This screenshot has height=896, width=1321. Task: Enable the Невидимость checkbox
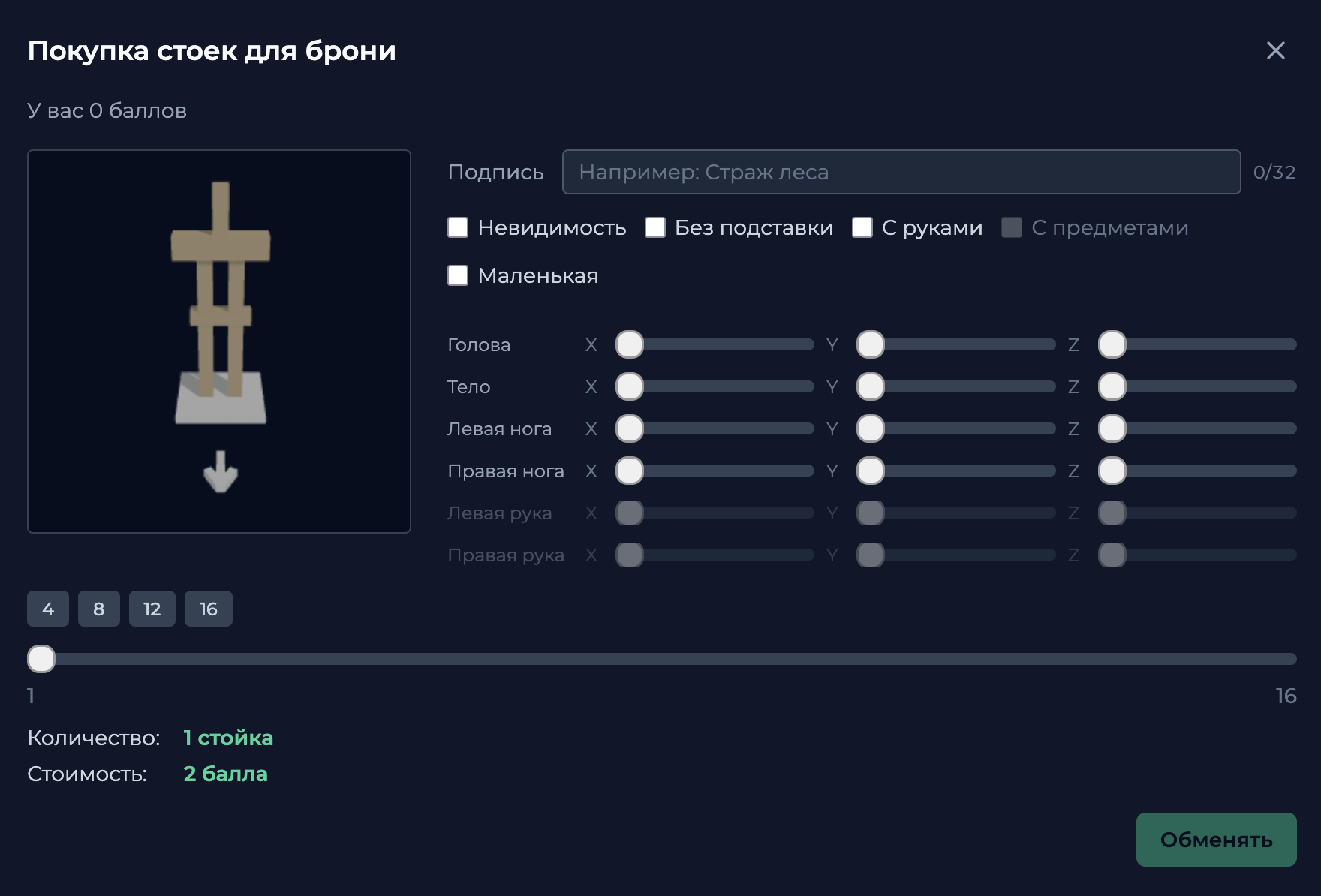tap(458, 227)
